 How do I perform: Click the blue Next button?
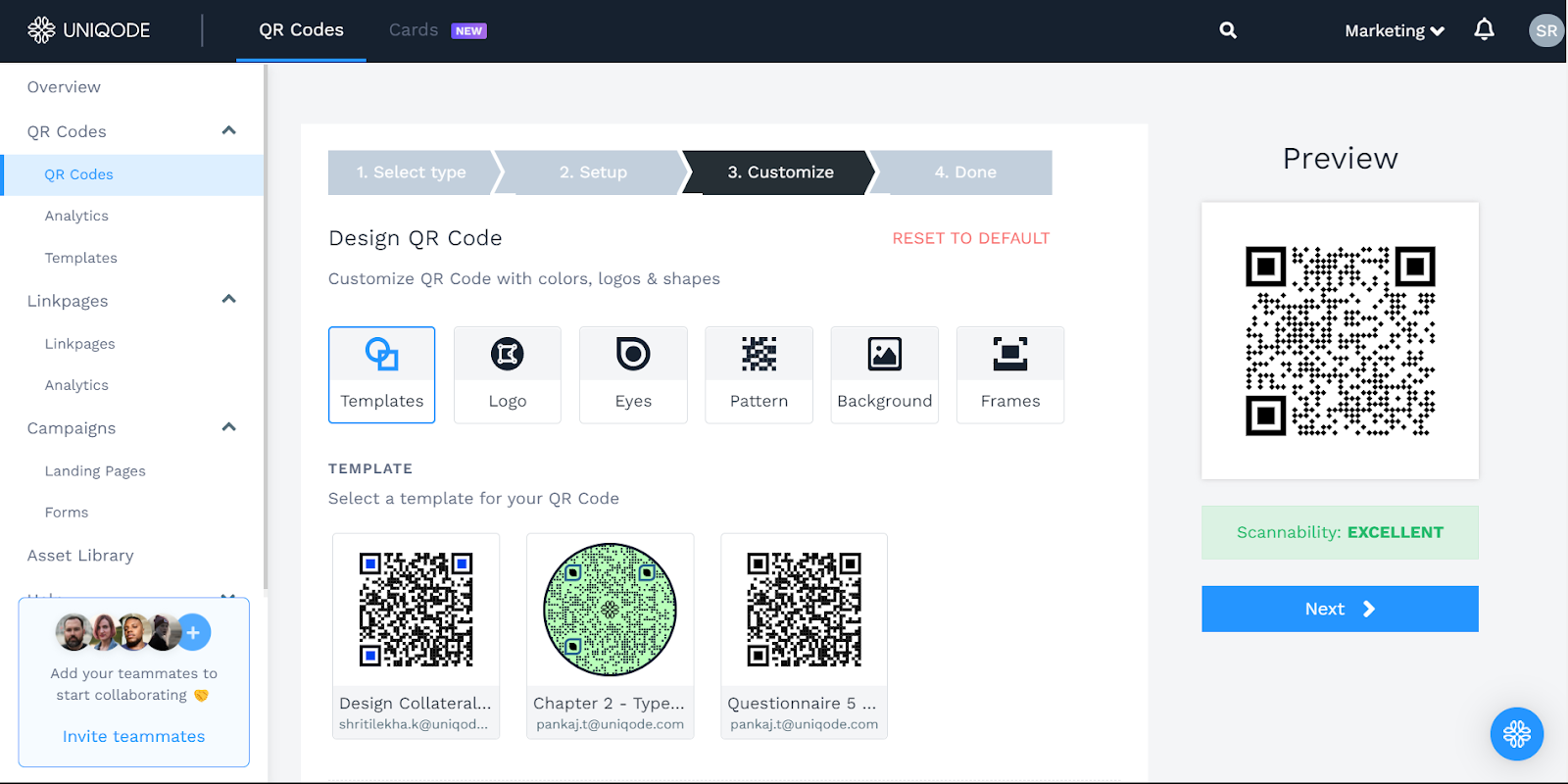[x=1340, y=609]
